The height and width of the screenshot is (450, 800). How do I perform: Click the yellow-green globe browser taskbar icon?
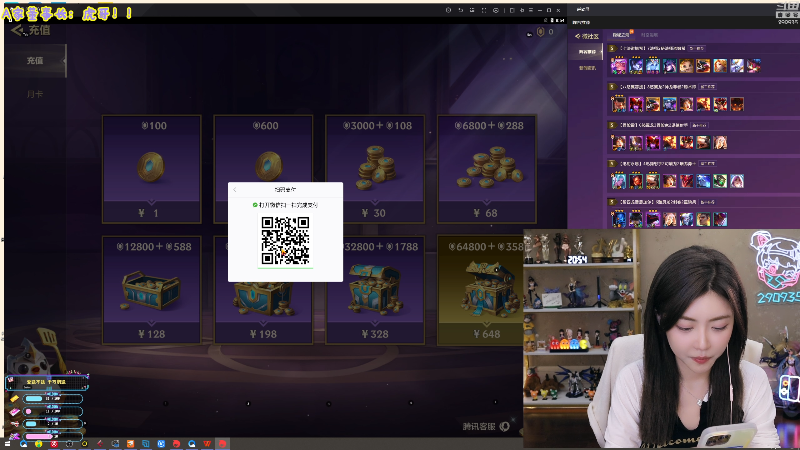pyautogui.click(x=38, y=444)
